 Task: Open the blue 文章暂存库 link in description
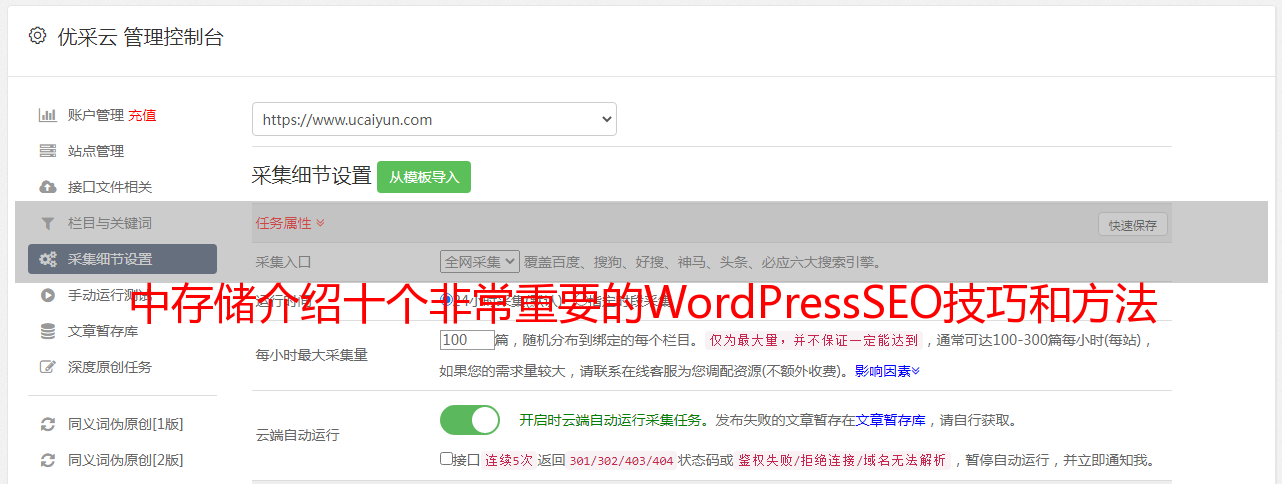890,420
